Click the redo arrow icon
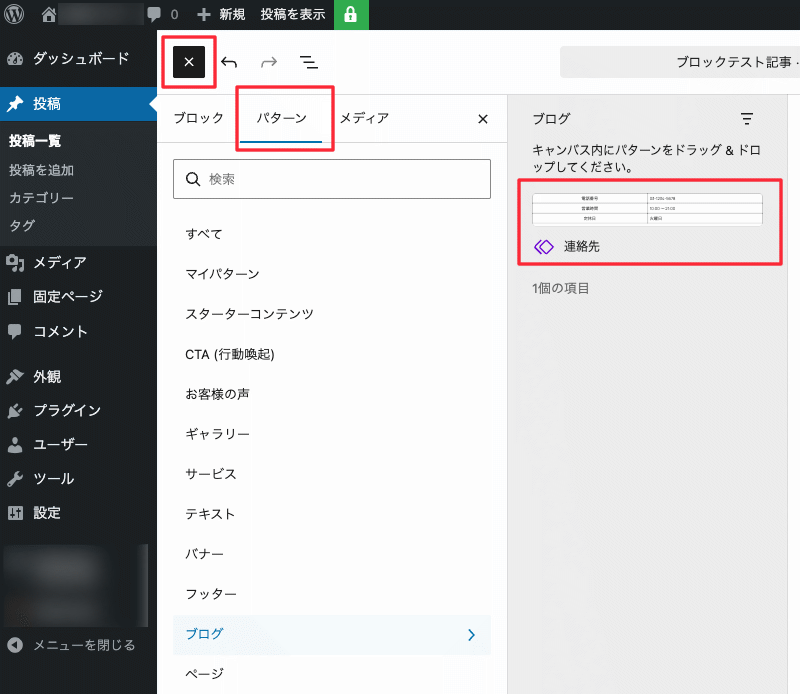The height and width of the screenshot is (694, 800). tap(268, 62)
